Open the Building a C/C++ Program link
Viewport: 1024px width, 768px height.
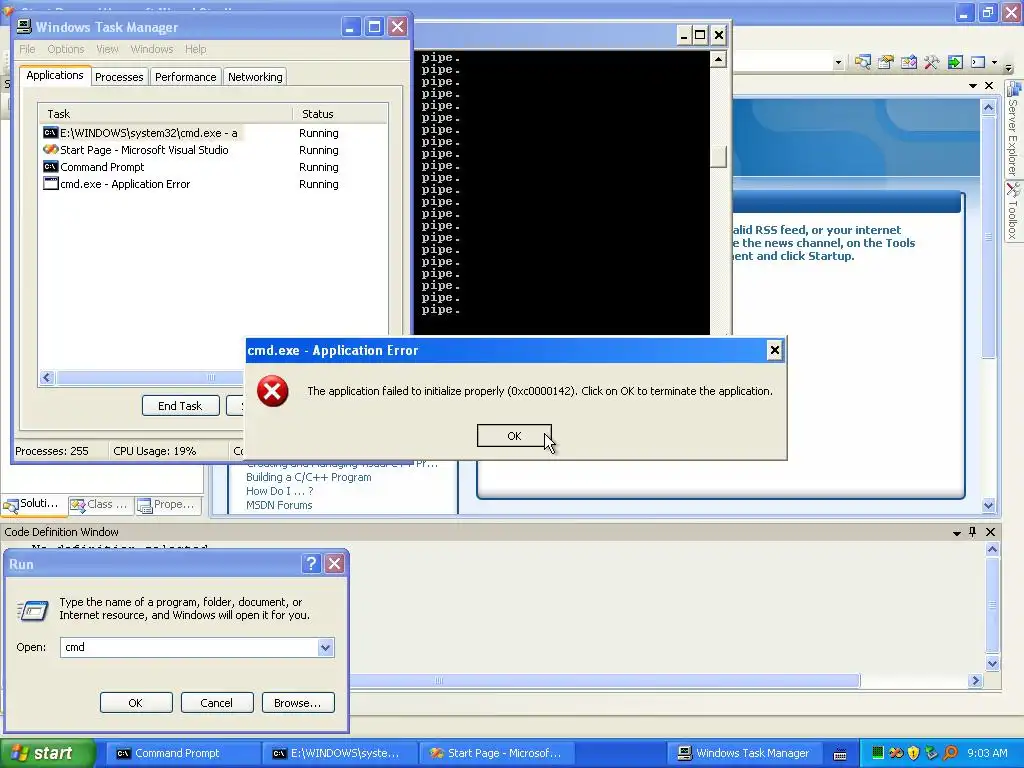[x=309, y=477]
